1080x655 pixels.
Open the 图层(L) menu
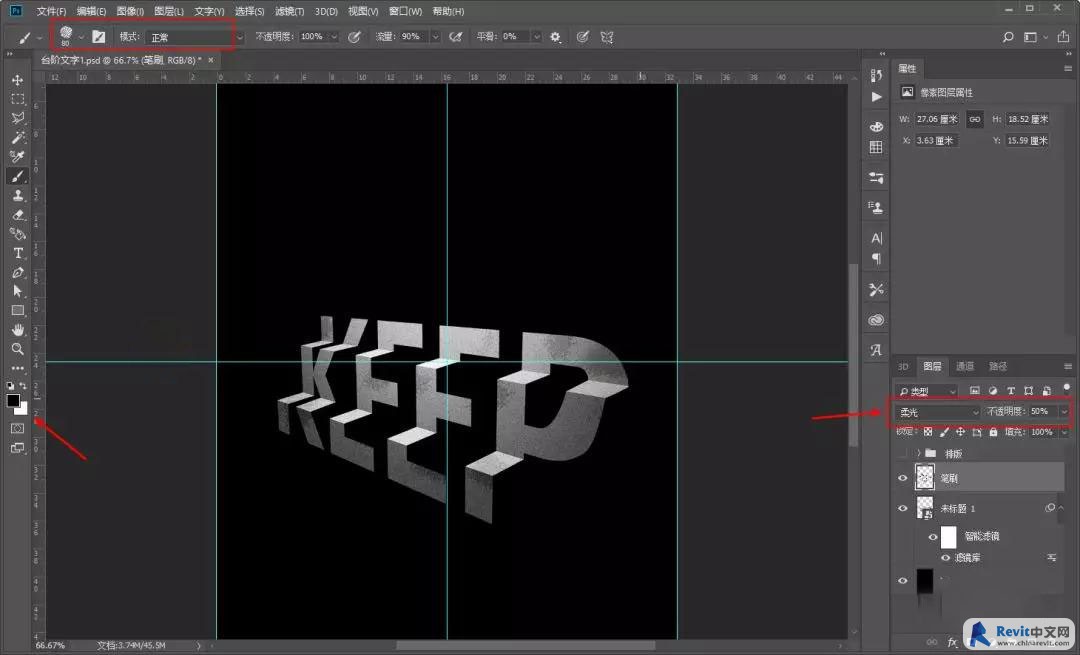[169, 11]
